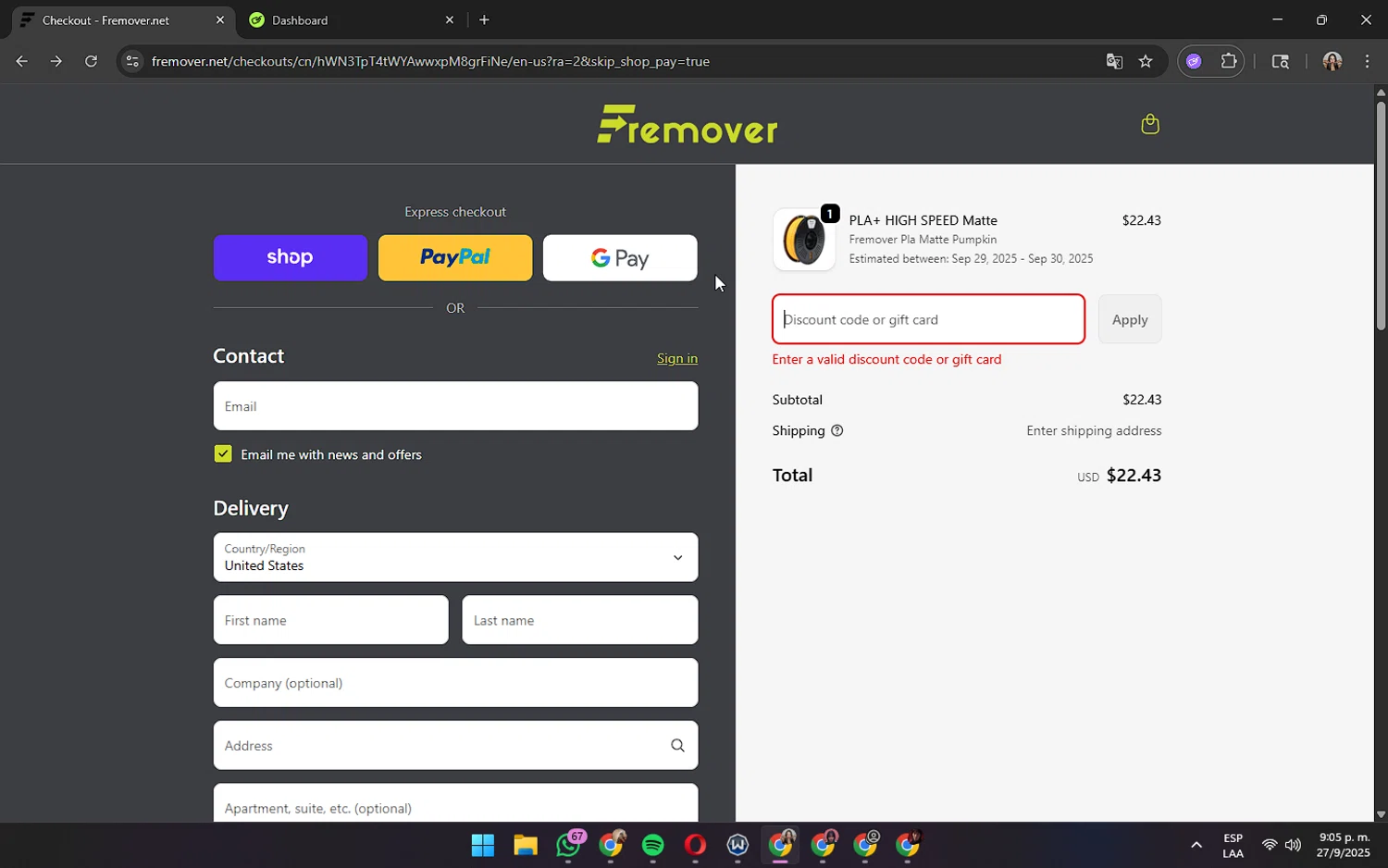Click the Wi-Fi network icon
The height and width of the screenshot is (868, 1388).
(1270, 845)
